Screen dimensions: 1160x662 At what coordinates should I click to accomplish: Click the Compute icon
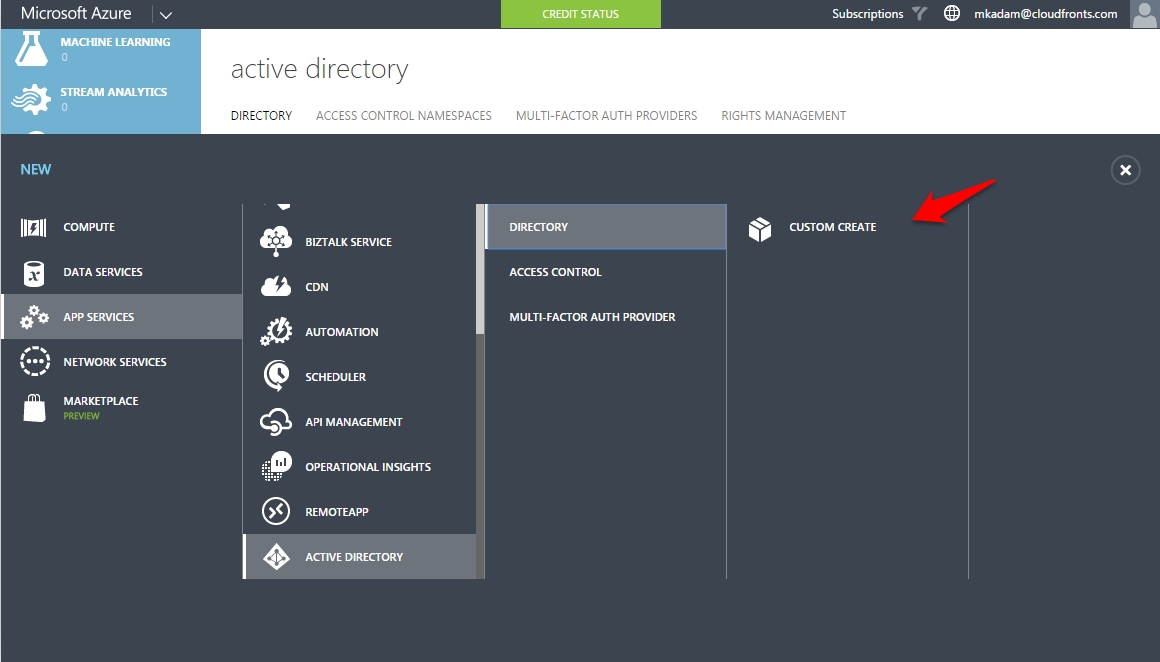pyautogui.click(x=33, y=227)
